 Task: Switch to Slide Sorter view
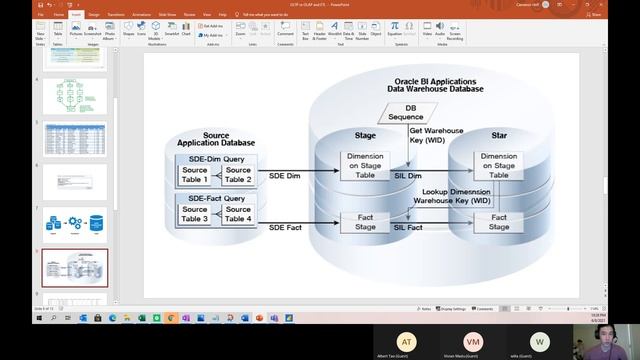[517, 309]
